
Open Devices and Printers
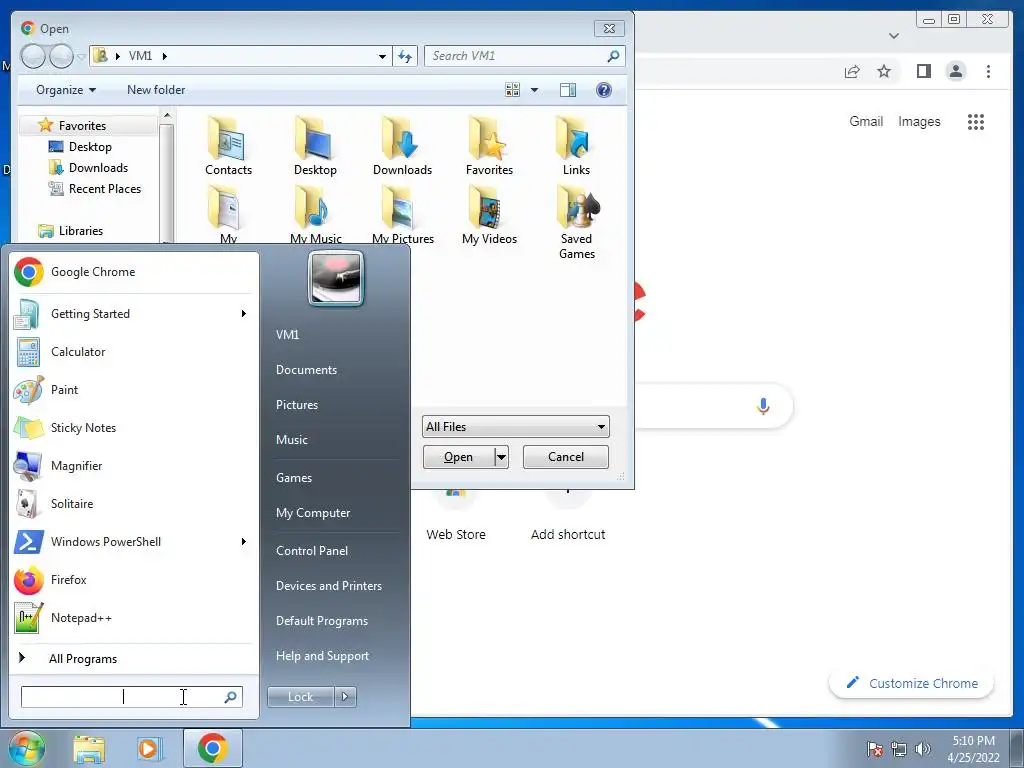click(328, 586)
